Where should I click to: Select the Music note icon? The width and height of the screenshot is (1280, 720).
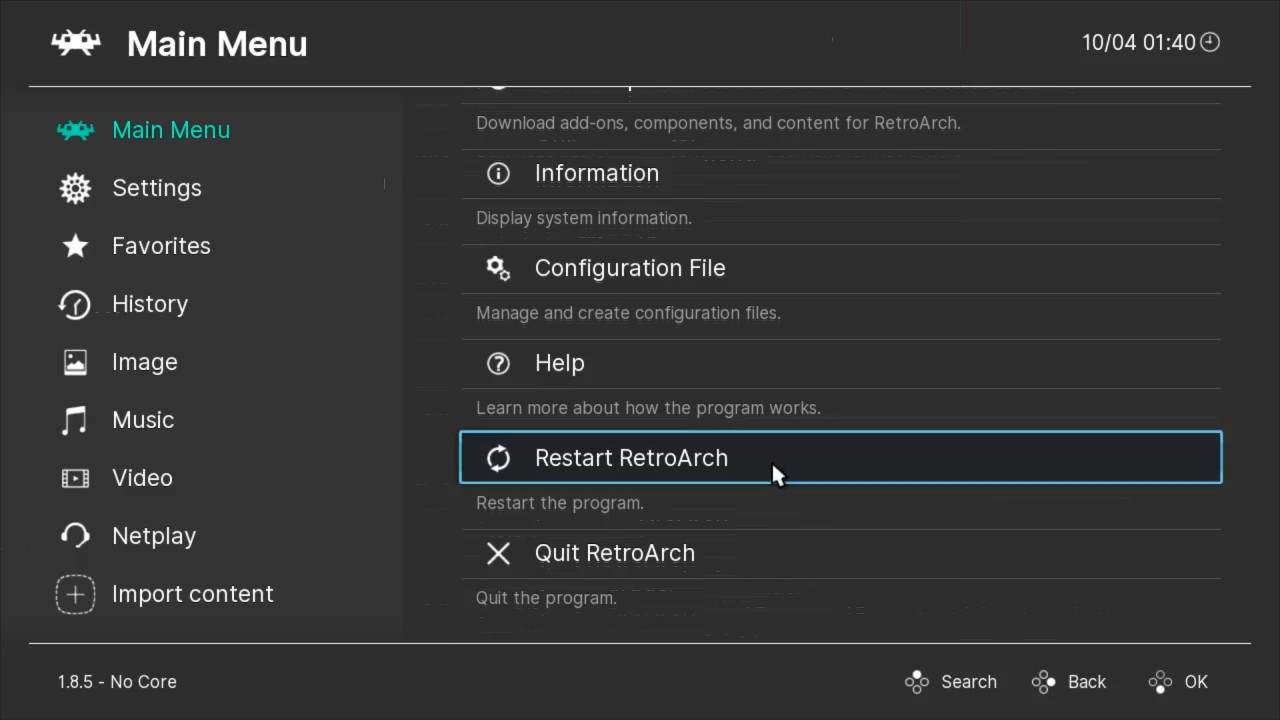coord(75,420)
